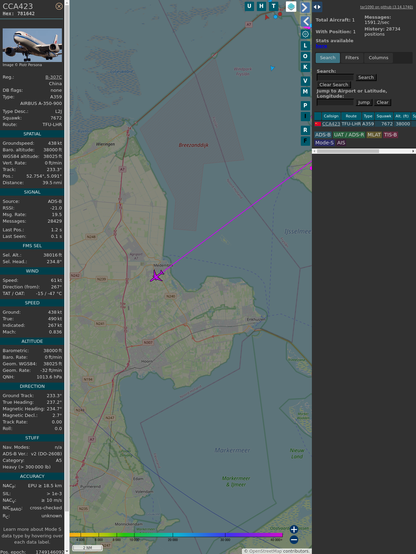
Task: Click the R map button
Action: (305, 130)
